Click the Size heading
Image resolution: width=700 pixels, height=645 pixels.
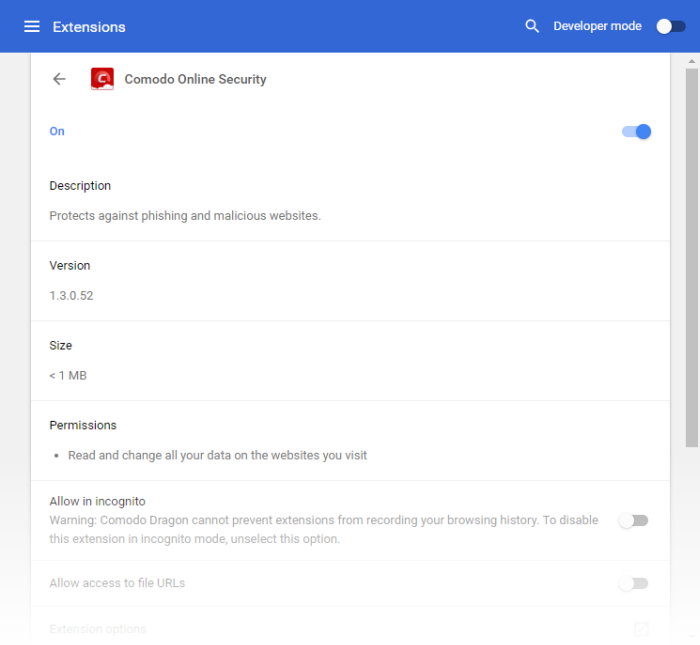coord(60,345)
